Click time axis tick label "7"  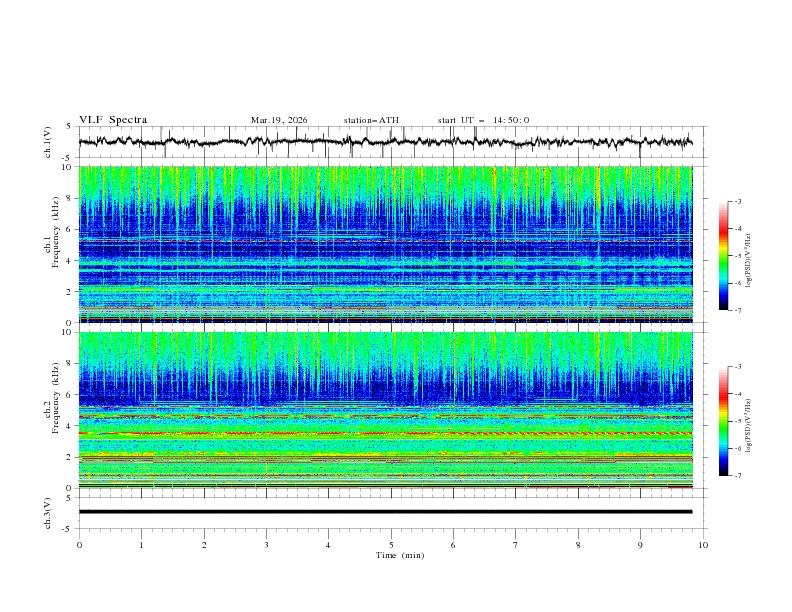tap(516, 545)
